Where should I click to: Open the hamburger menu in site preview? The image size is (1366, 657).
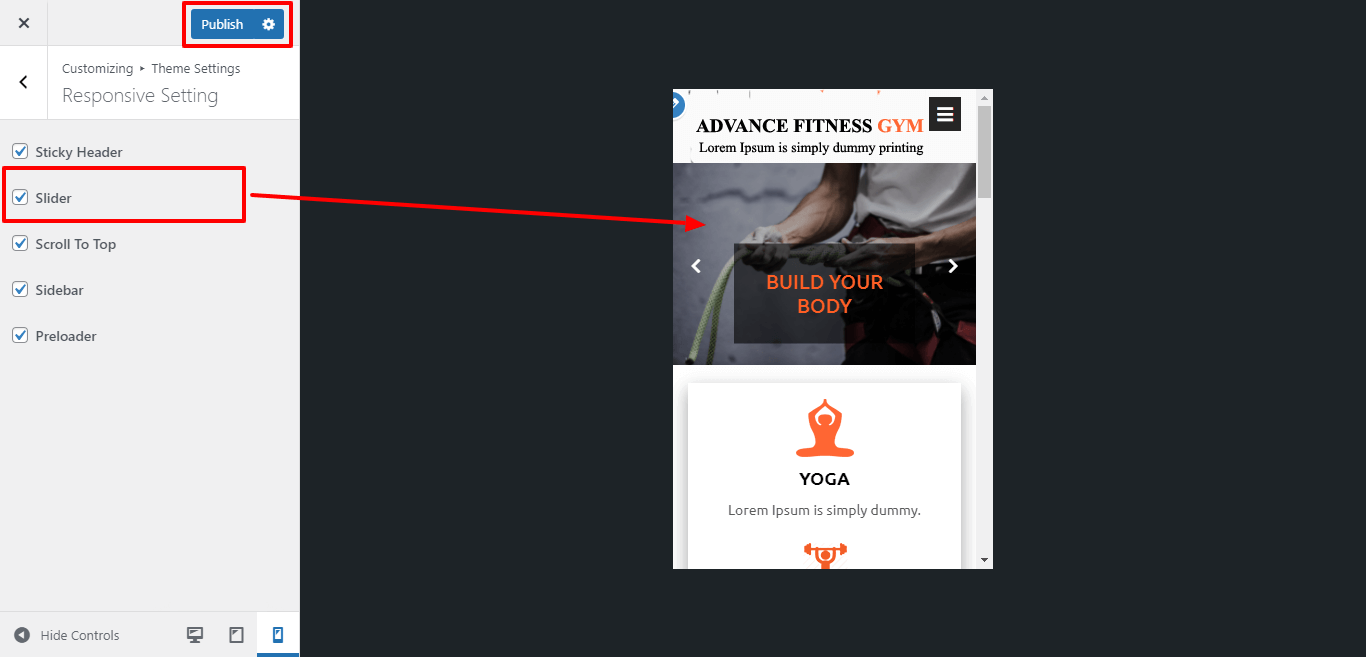[945, 114]
